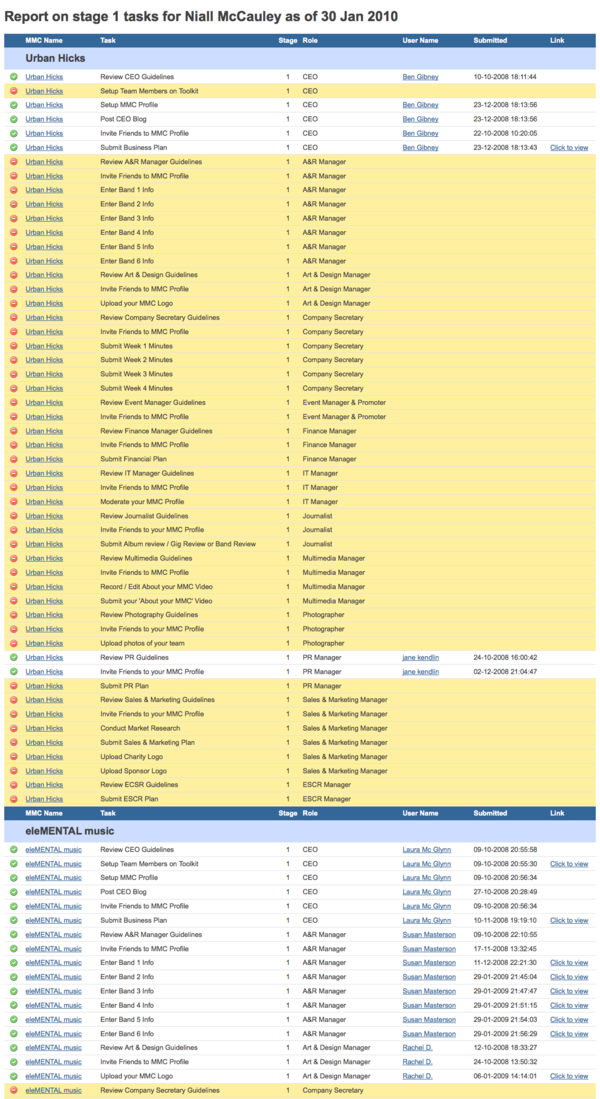Click green check icon for eleMENTAL music Post CEO Blog
The height and width of the screenshot is (1099, 600).
coord(14,892)
